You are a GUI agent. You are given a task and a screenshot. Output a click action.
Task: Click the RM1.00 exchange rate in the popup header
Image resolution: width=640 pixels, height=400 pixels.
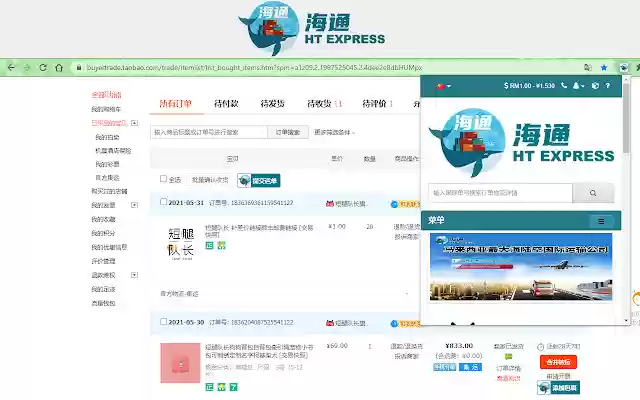point(529,85)
